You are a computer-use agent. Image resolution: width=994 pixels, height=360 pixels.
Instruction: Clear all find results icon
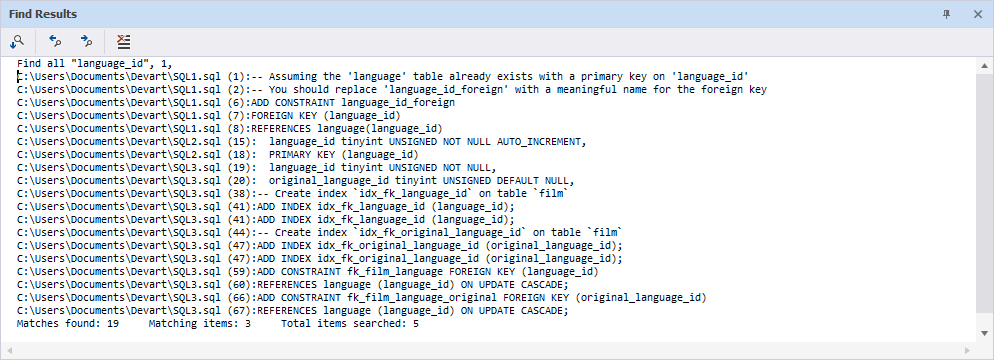(124, 42)
